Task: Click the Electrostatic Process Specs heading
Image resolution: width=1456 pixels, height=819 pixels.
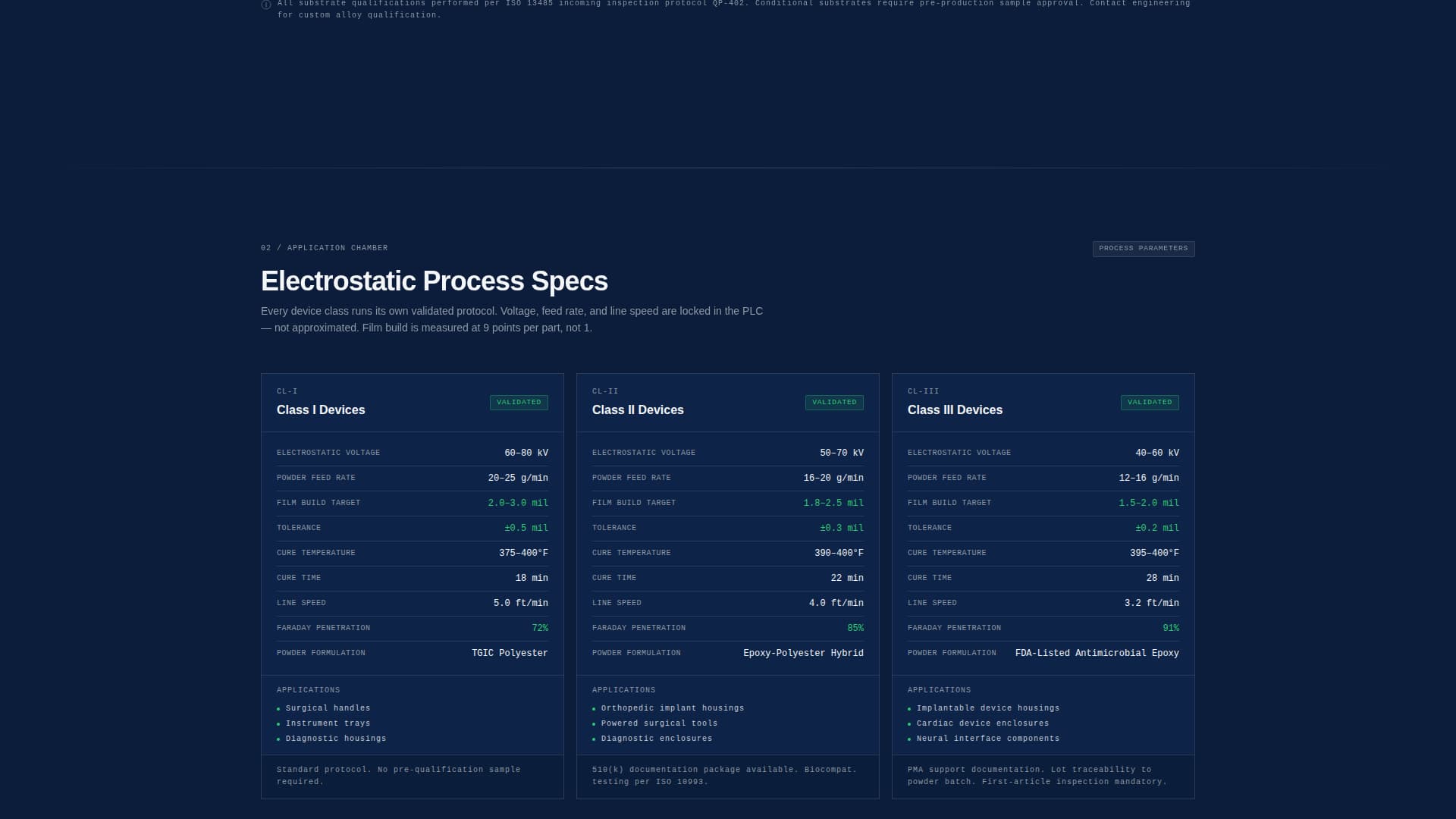Action: 434,281
